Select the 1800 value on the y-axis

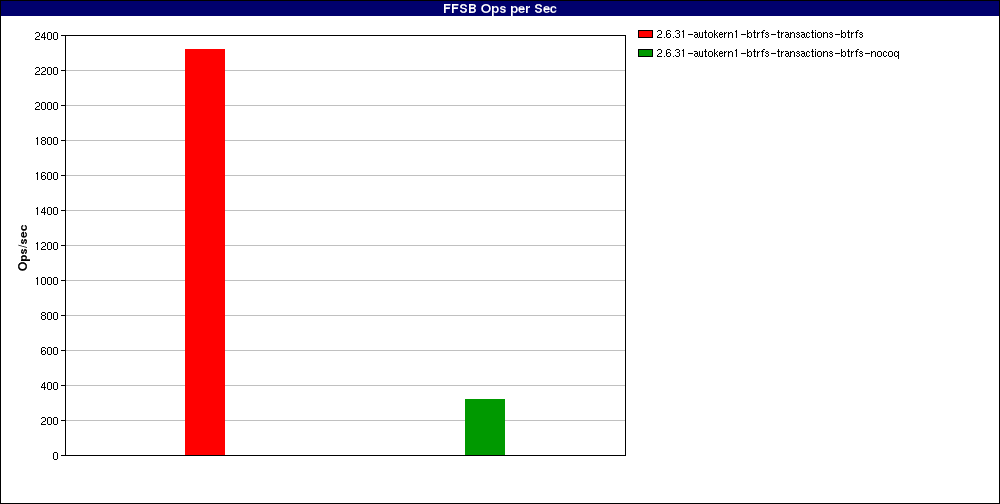pos(46,141)
